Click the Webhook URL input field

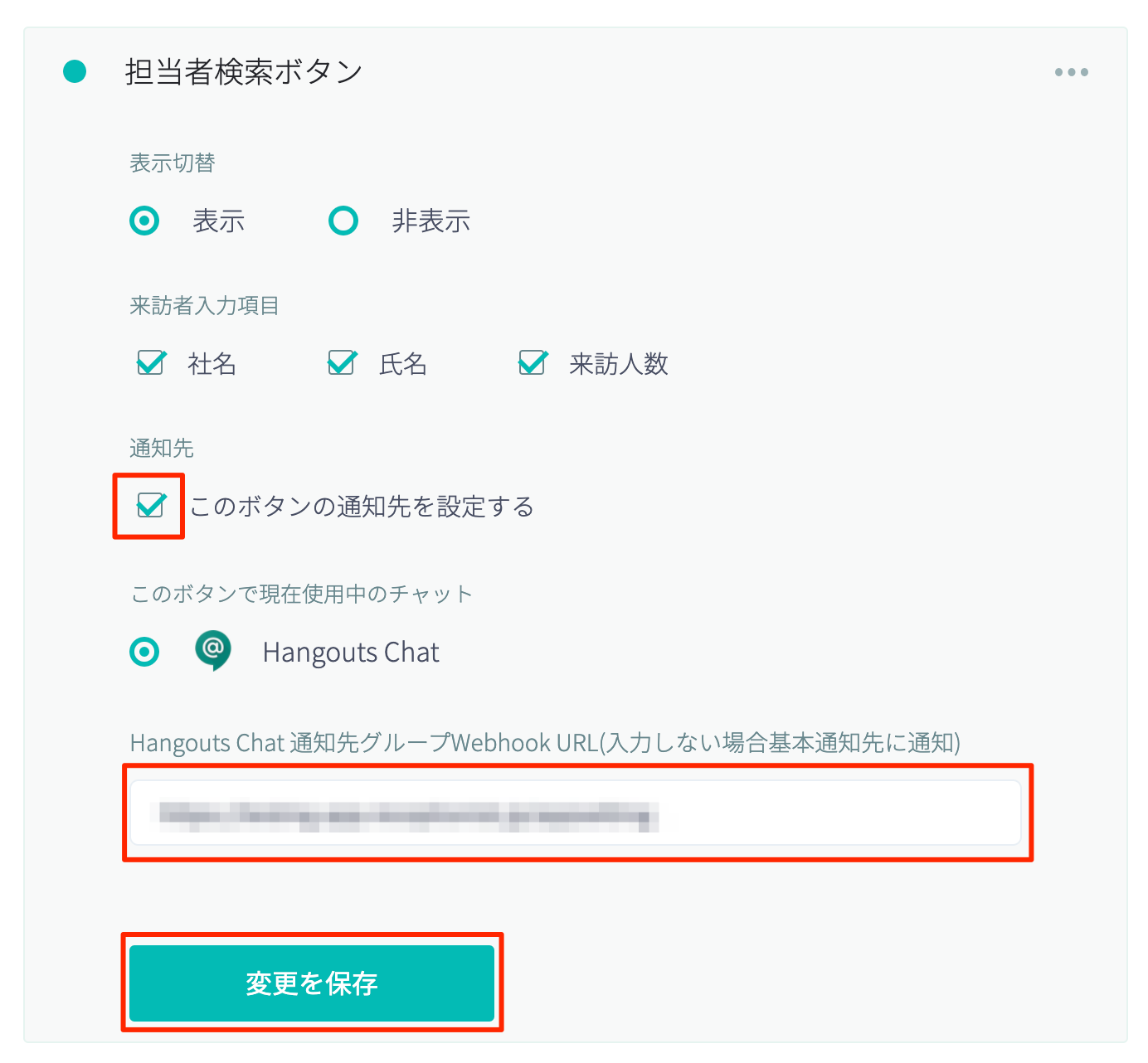[x=576, y=813]
